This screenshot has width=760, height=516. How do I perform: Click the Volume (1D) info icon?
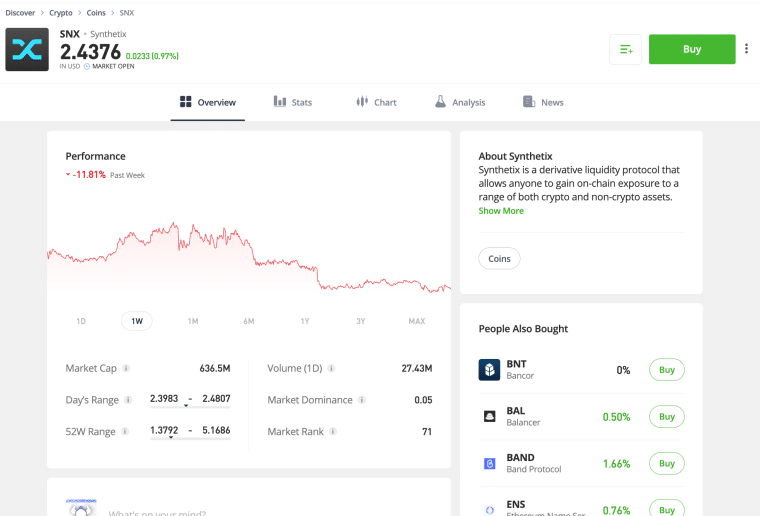pos(332,368)
